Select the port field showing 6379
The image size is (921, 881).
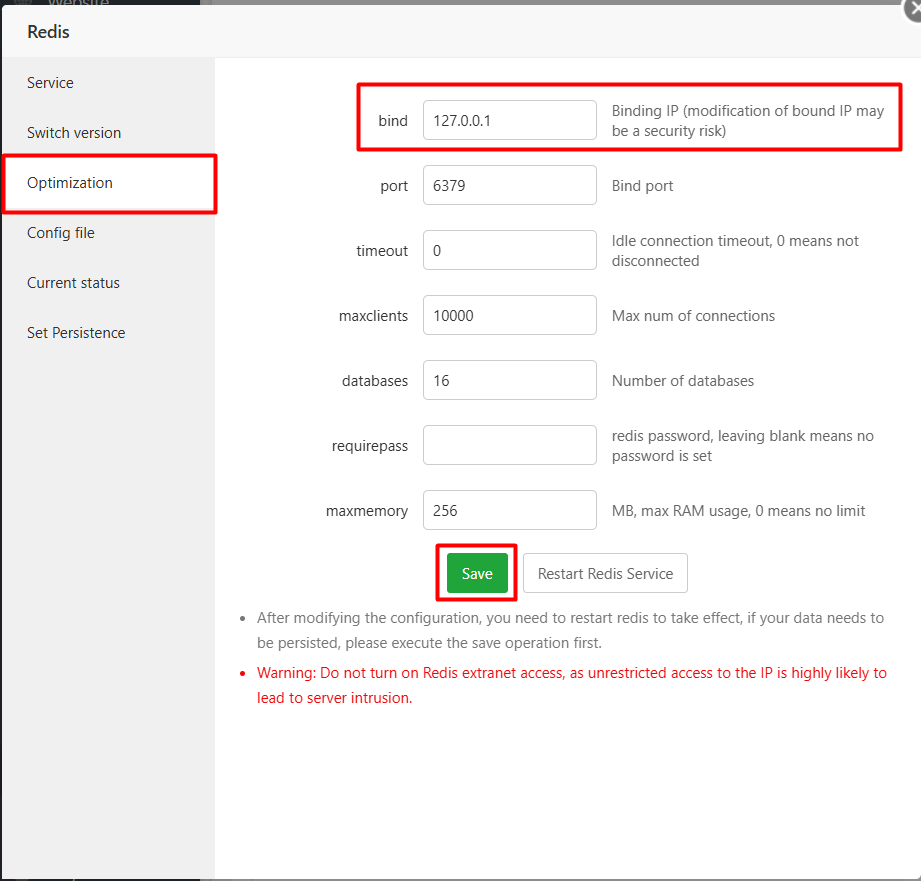click(x=509, y=185)
